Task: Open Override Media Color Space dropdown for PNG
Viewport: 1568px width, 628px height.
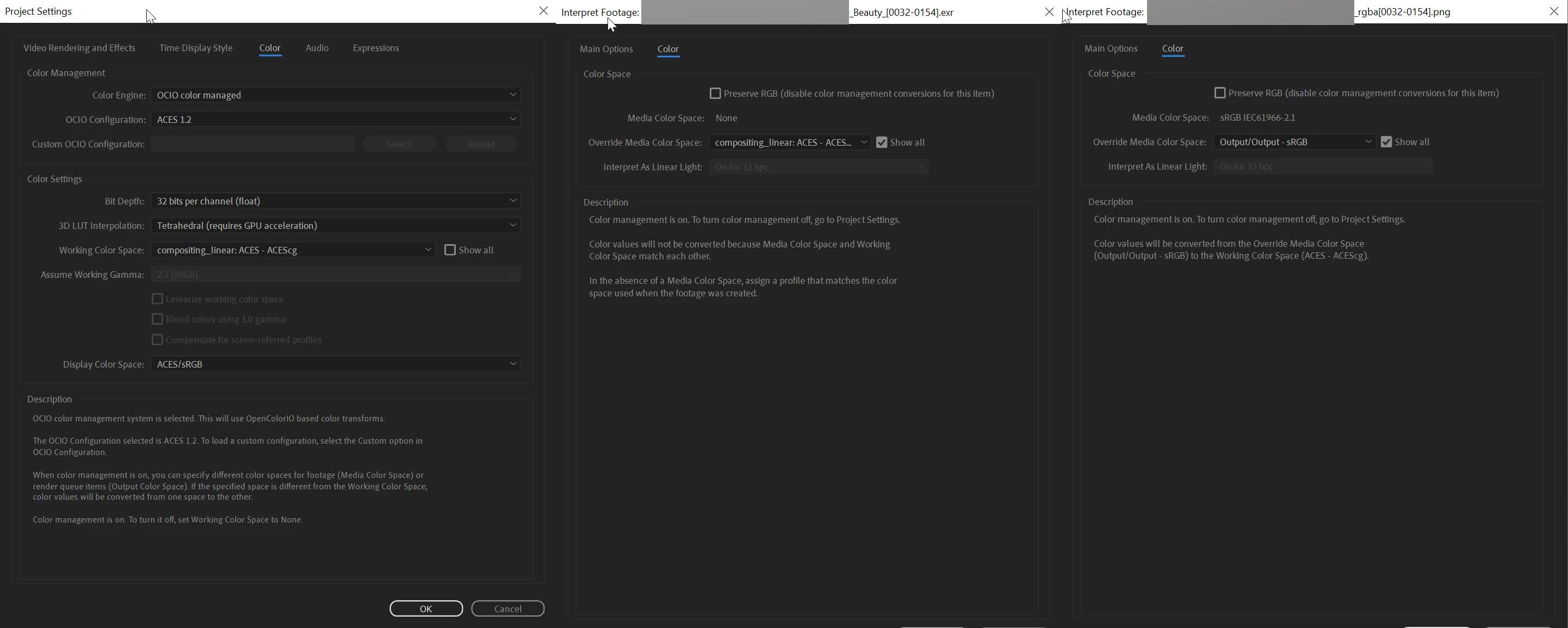Action: pyautogui.click(x=1294, y=142)
